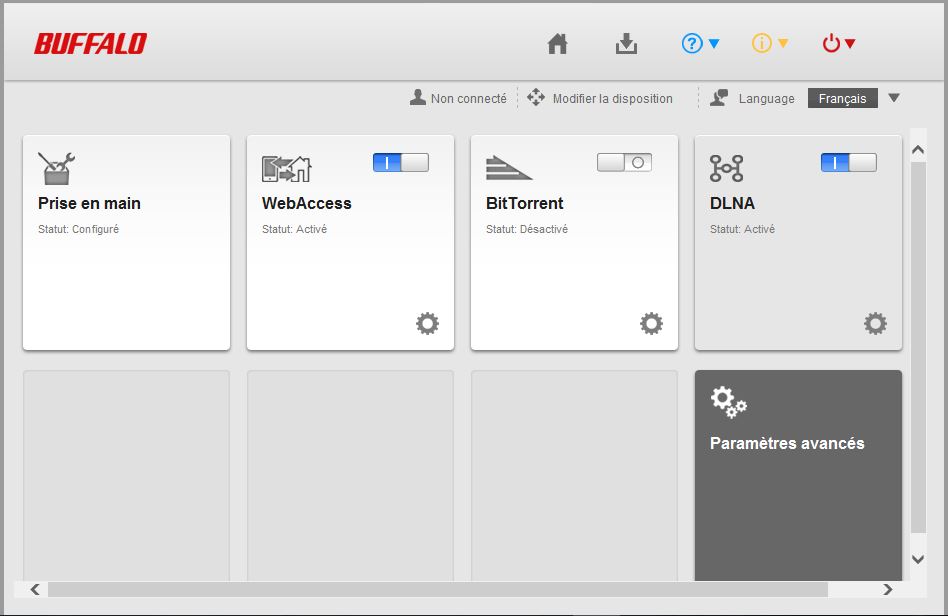Disable the DLNA switch
The image size is (948, 616).
[849, 163]
